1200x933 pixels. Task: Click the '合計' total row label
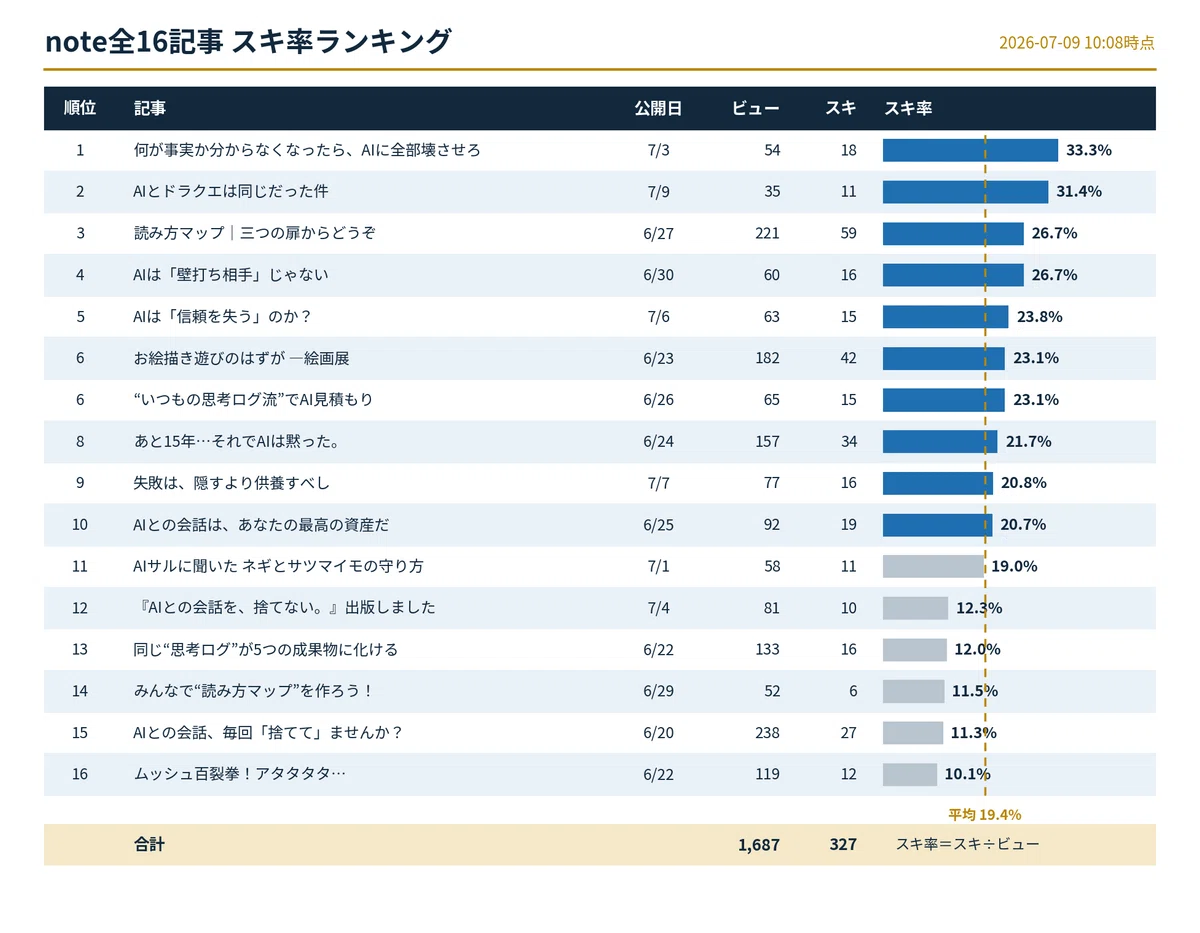tap(149, 845)
